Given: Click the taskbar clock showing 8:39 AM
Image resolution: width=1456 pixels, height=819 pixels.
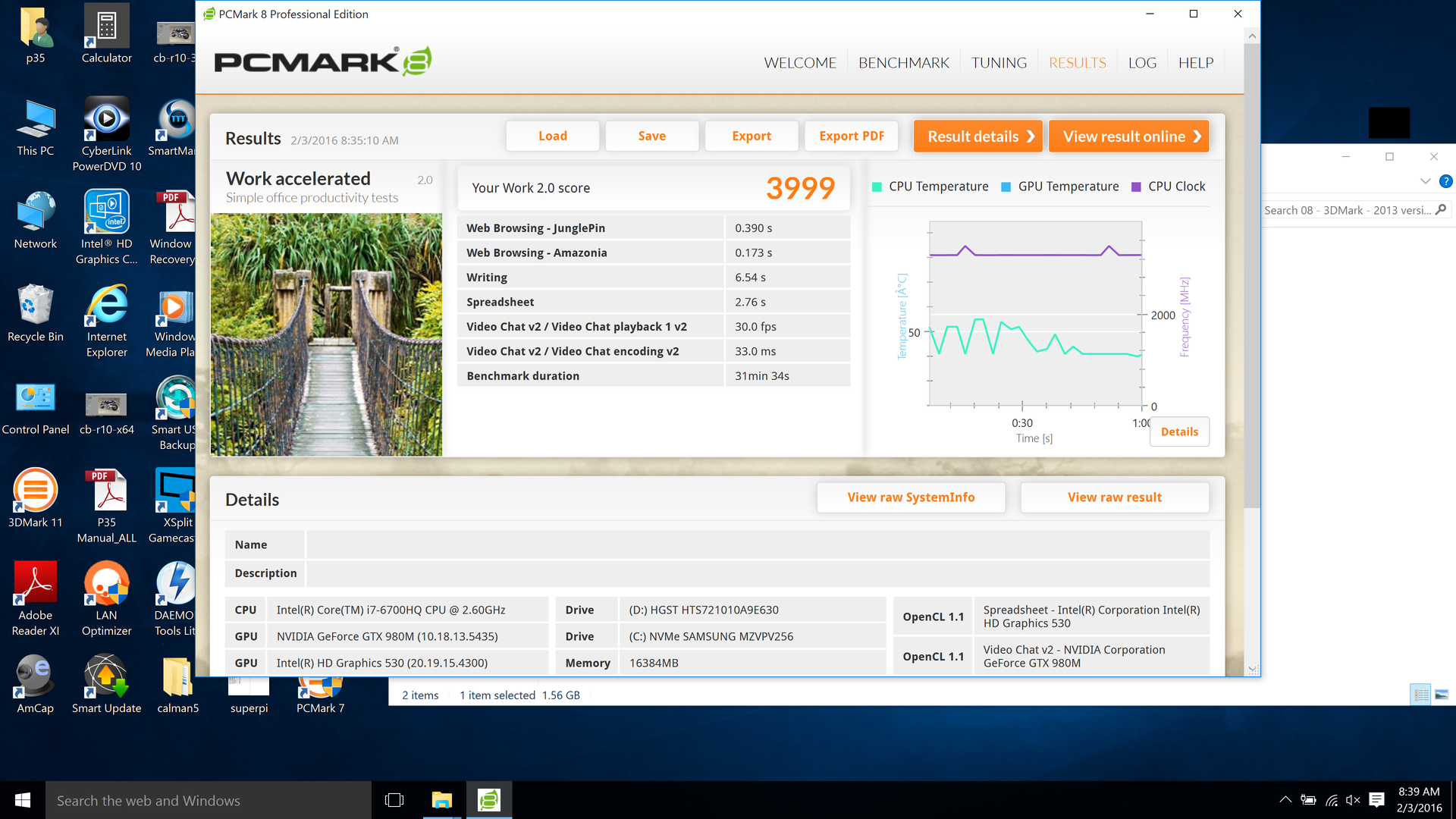Looking at the screenshot, I should (1419, 800).
